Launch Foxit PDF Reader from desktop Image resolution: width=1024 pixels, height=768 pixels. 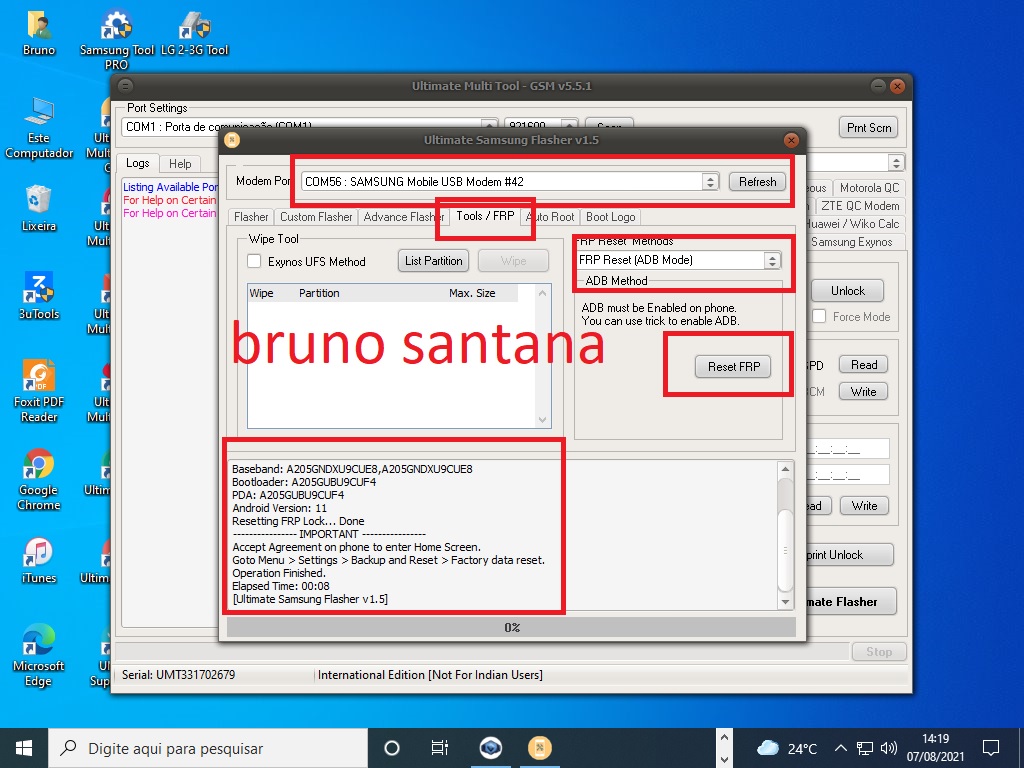[39, 379]
